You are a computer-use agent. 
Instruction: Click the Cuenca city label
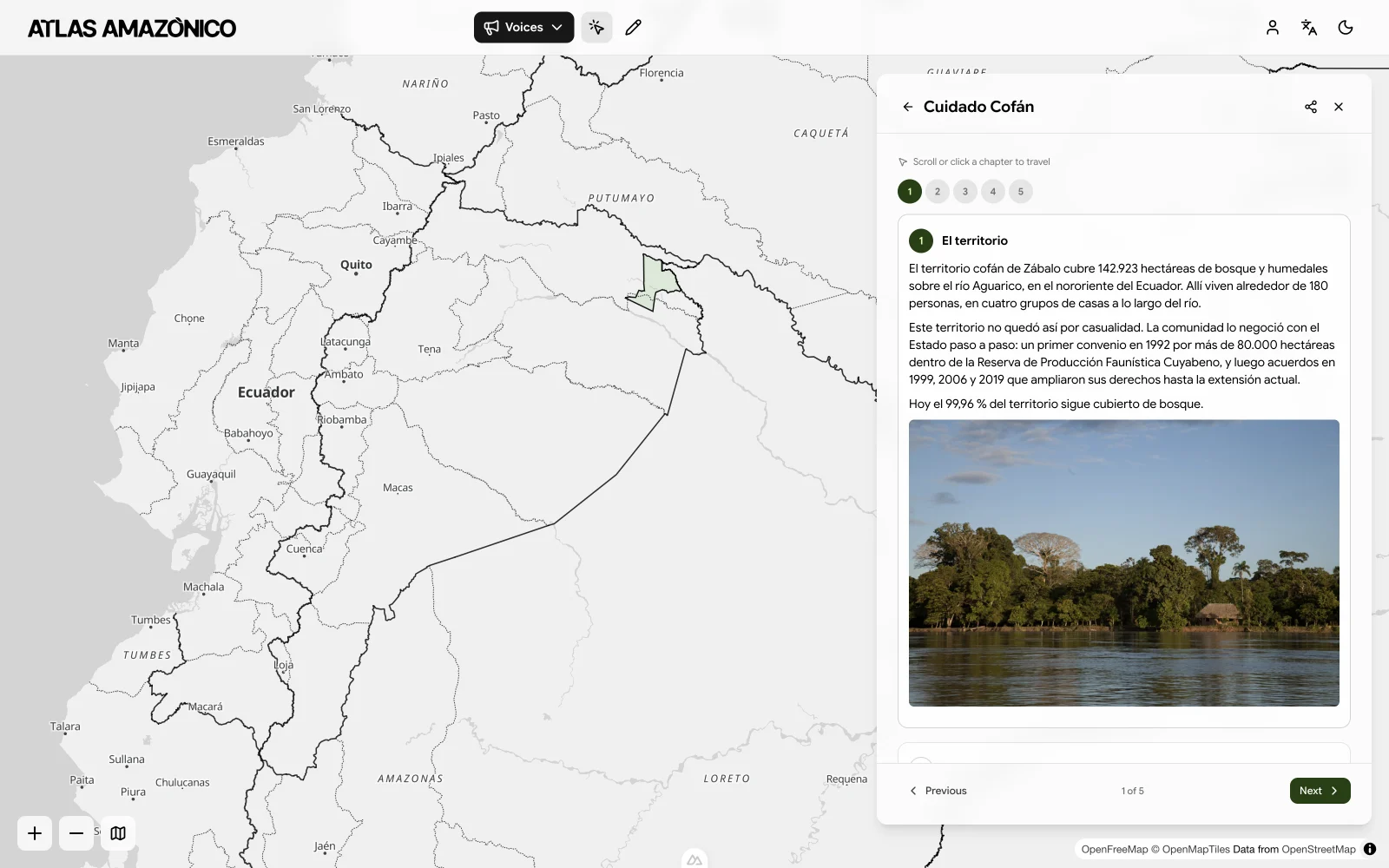[x=304, y=549]
